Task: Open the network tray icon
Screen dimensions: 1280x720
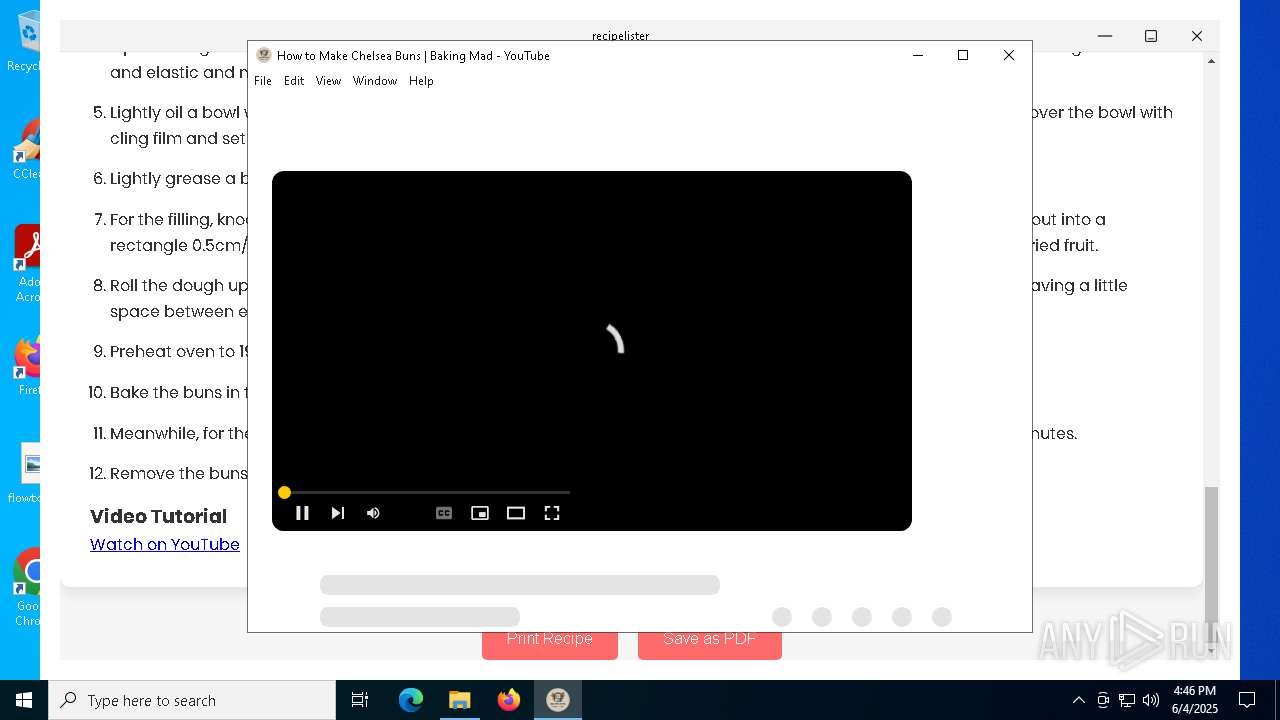Action: click(1127, 700)
